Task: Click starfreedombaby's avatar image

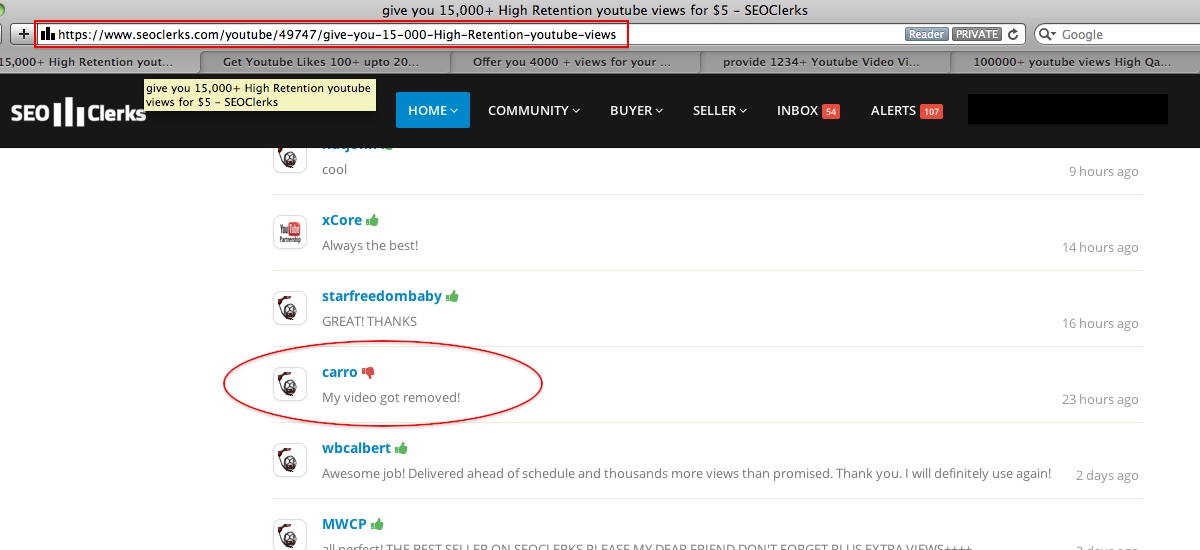Action: click(x=290, y=308)
